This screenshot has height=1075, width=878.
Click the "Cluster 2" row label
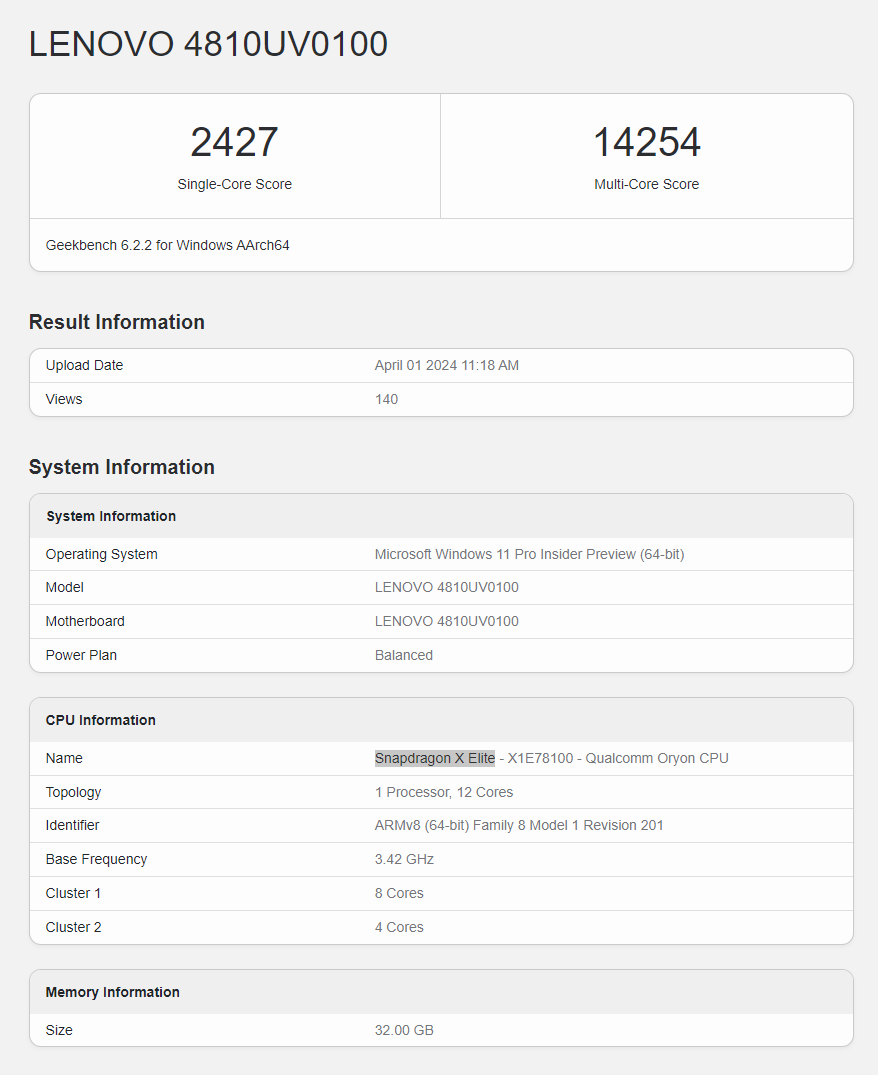(x=73, y=927)
